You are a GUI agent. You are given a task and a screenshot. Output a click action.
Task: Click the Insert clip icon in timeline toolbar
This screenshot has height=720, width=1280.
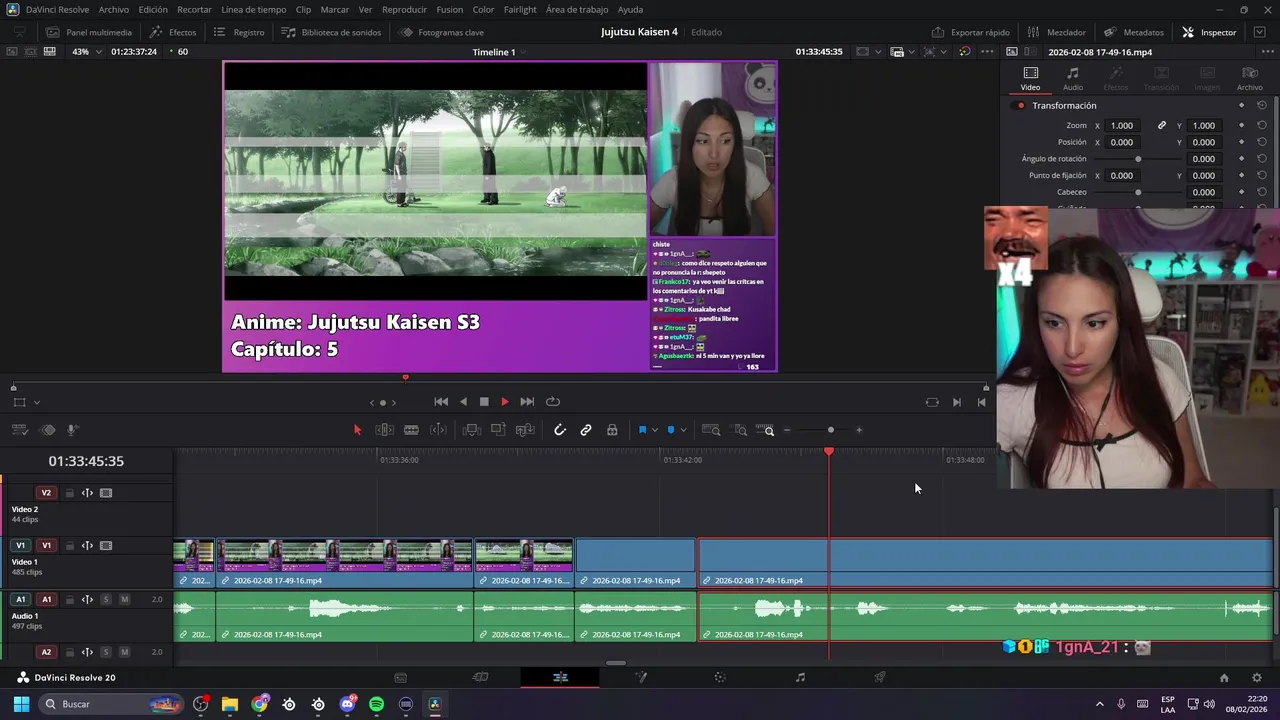[472, 430]
